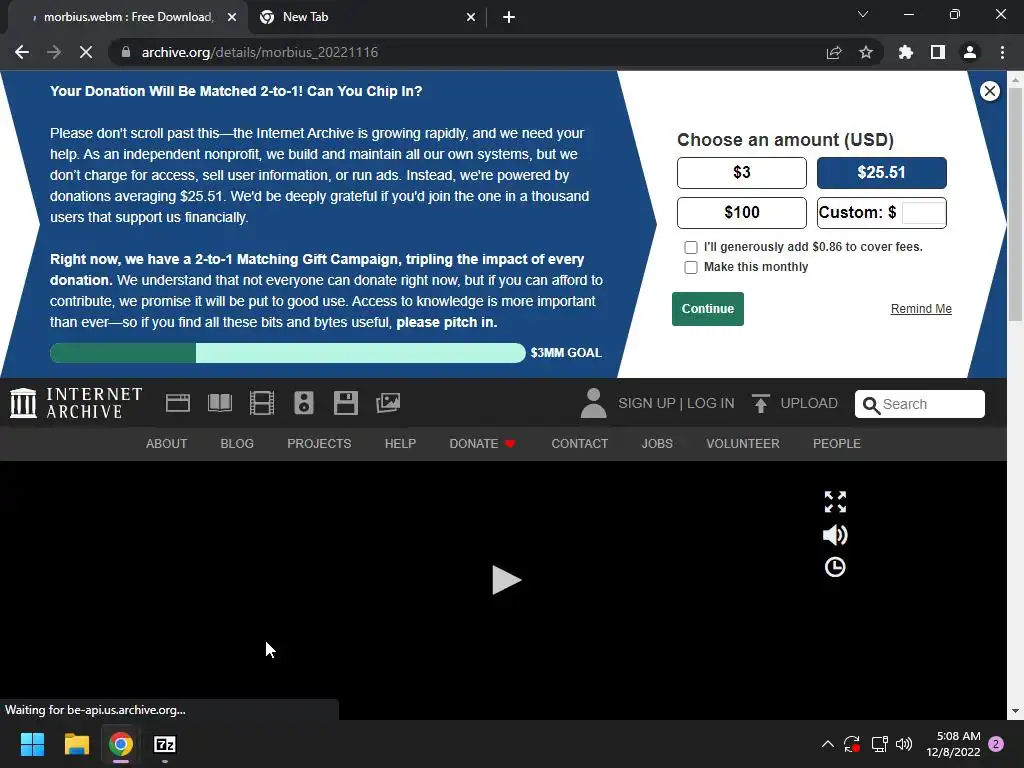Open the CONTACT menu item
The width and height of the screenshot is (1024, 768).
579,443
